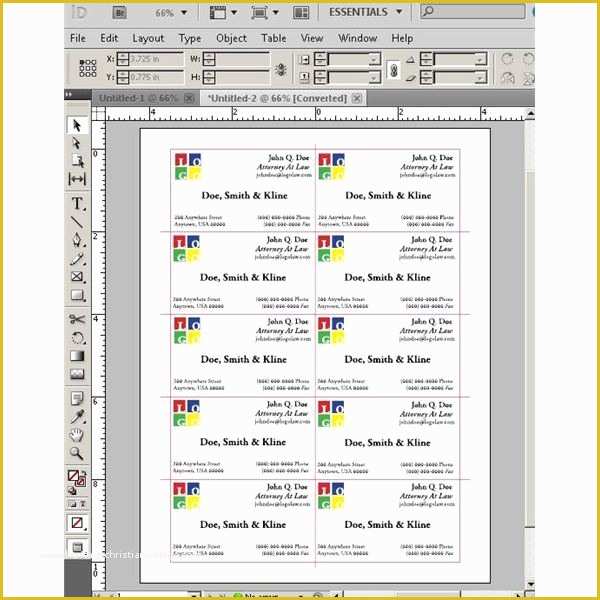600x600 pixels.
Task: Expand the tools panel double-arrow
Action: pos(70,94)
